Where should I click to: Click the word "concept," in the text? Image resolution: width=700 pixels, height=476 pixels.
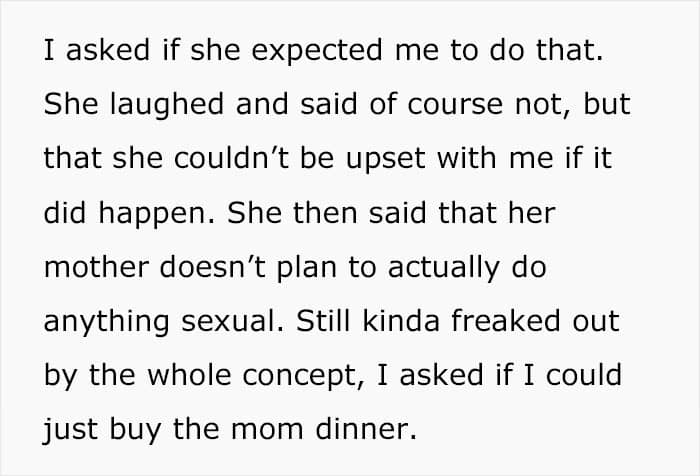(x=304, y=376)
